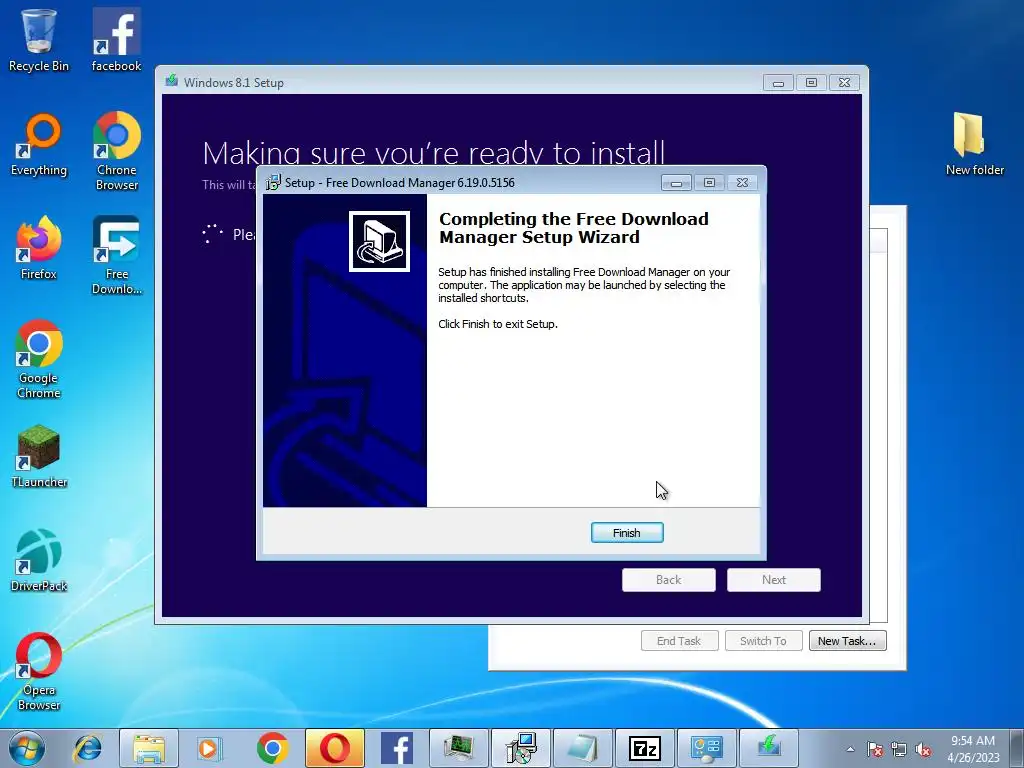
Task: Open the clock showing 9:54 AM
Action: tap(973, 749)
